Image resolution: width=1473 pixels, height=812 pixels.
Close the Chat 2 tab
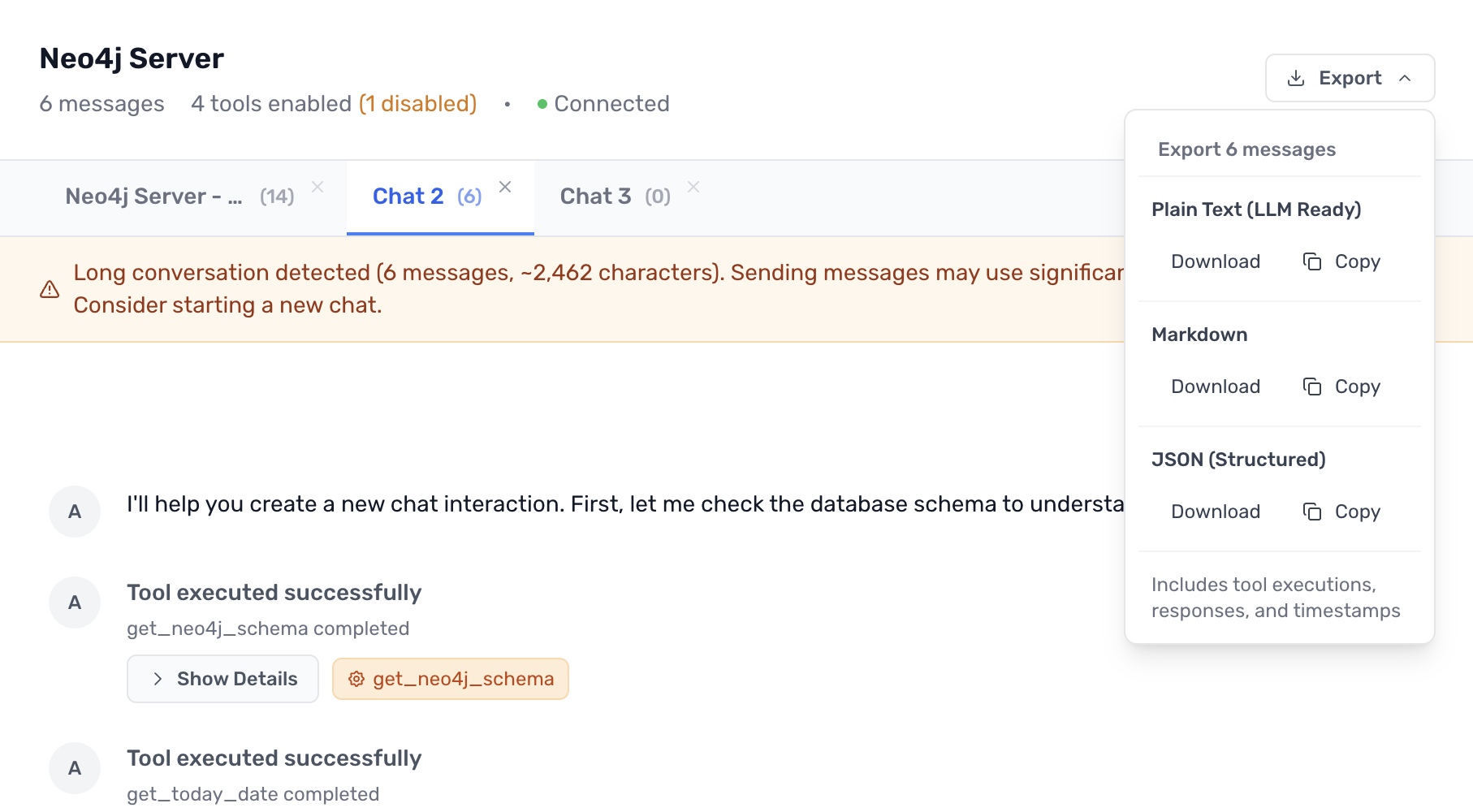505,186
